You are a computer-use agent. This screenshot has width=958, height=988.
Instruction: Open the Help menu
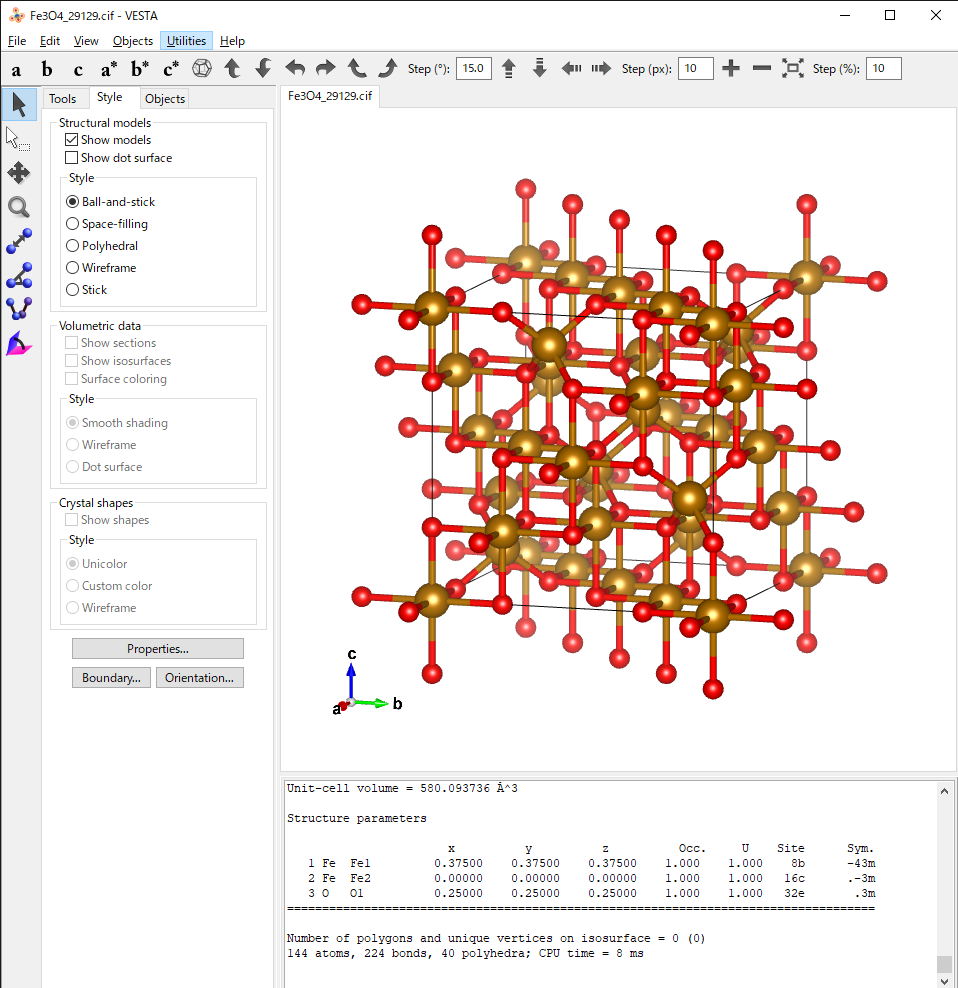click(x=232, y=41)
